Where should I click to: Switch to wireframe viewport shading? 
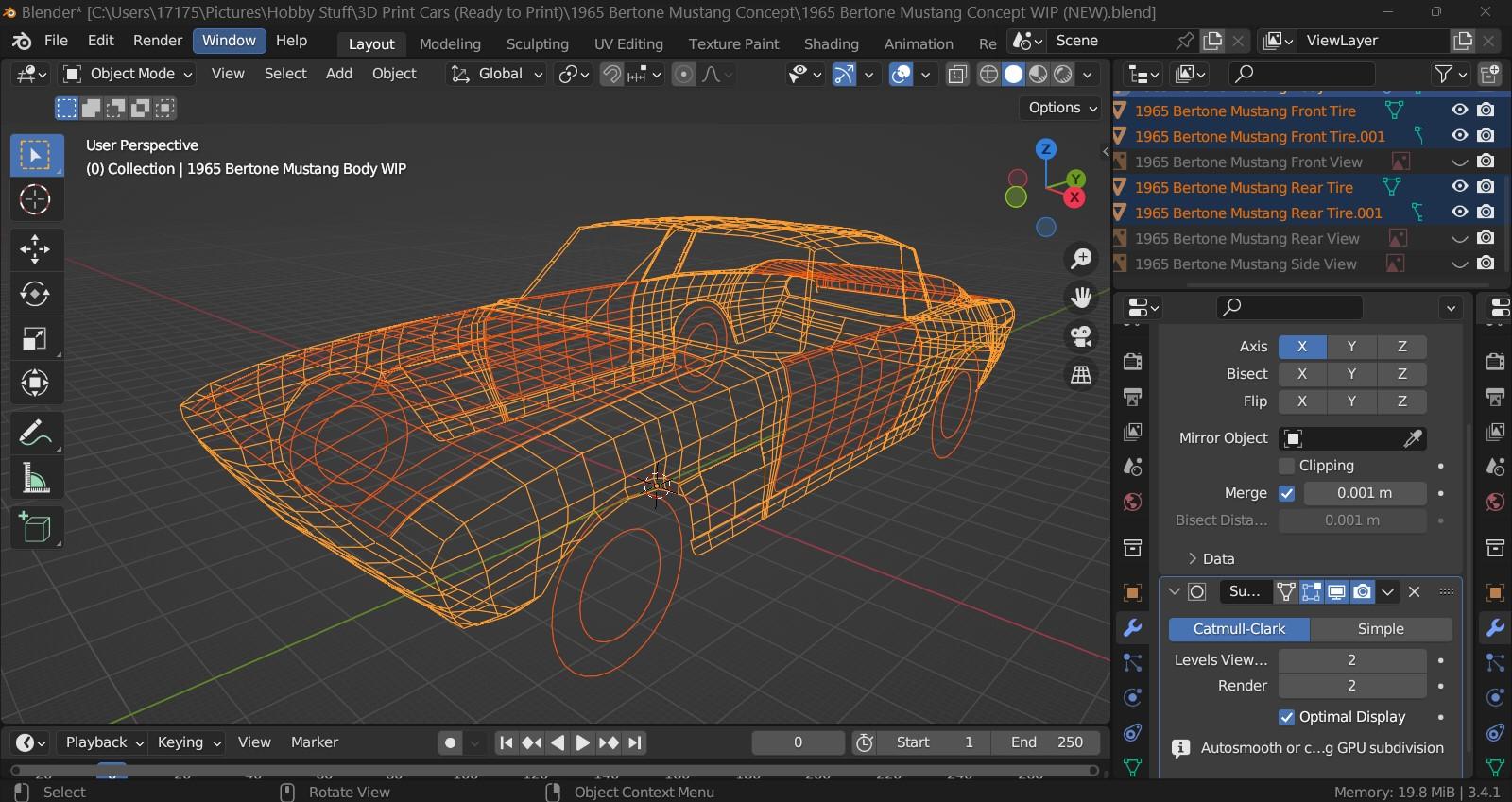pos(988,74)
